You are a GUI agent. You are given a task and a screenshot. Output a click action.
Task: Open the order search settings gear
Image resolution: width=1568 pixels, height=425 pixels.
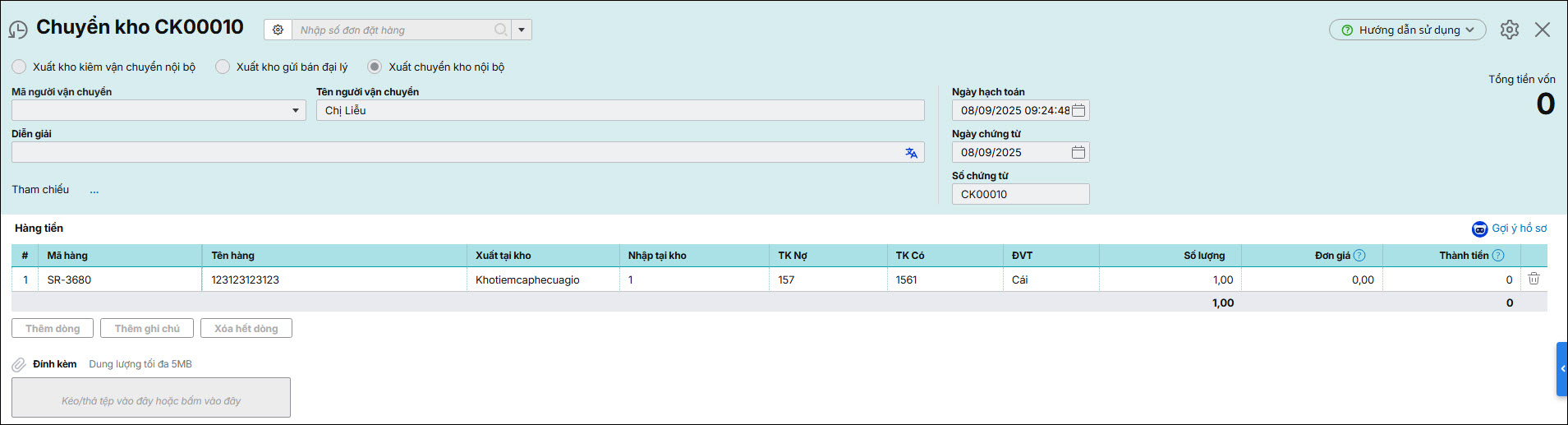click(x=278, y=30)
